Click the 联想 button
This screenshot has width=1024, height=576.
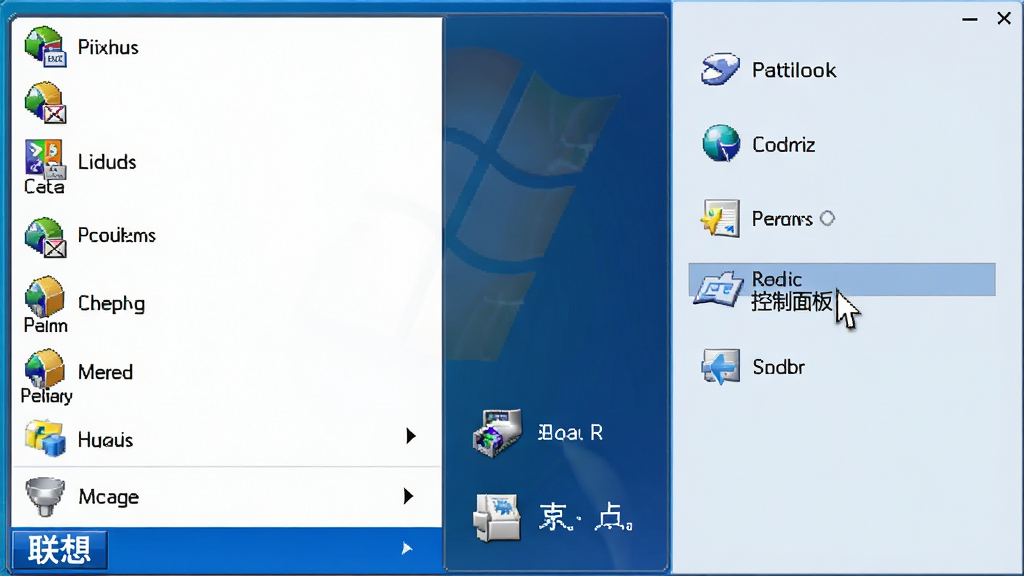click(59, 550)
